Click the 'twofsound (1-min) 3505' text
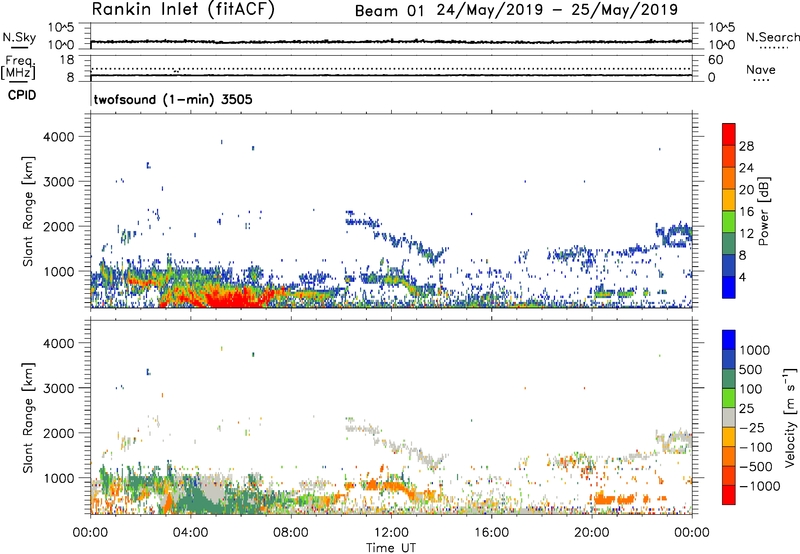This screenshot has height=554, width=800. click(173, 99)
